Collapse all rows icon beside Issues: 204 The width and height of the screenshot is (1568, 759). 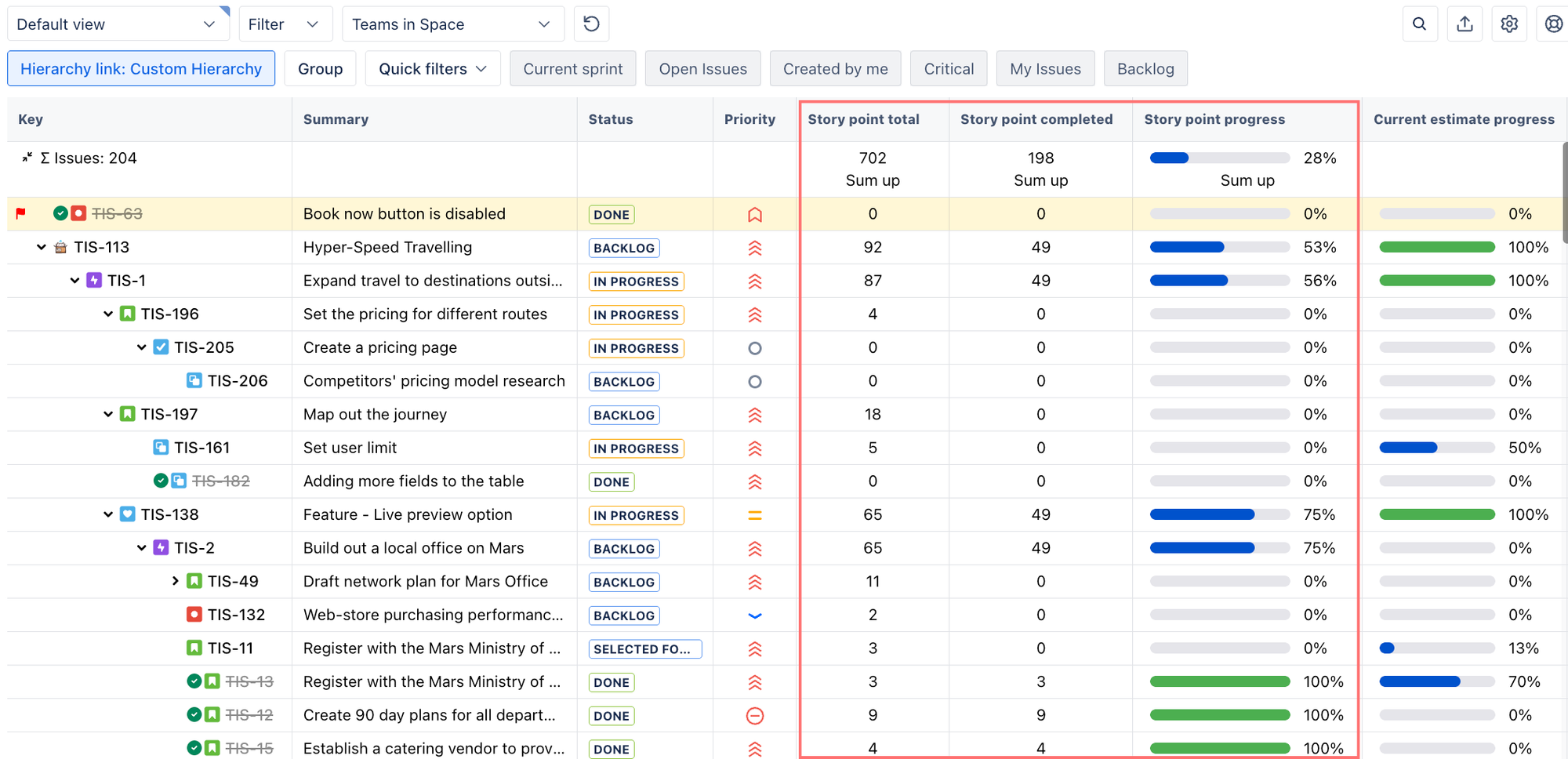27,158
